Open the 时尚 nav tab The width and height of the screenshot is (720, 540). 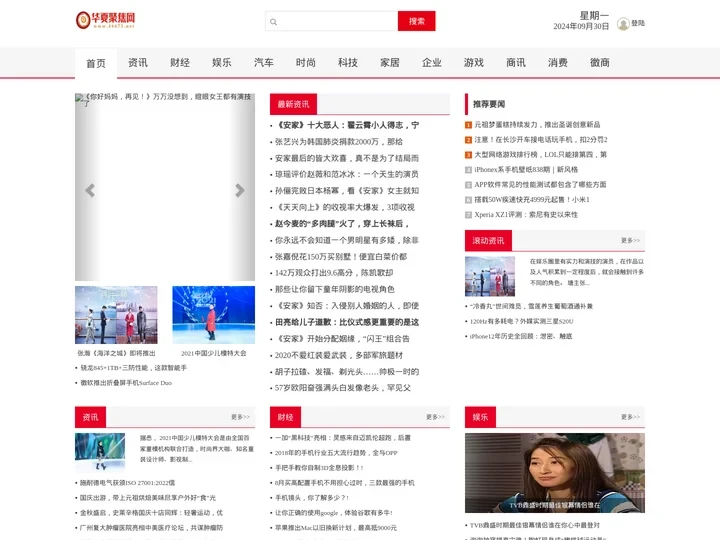coord(306,62)
